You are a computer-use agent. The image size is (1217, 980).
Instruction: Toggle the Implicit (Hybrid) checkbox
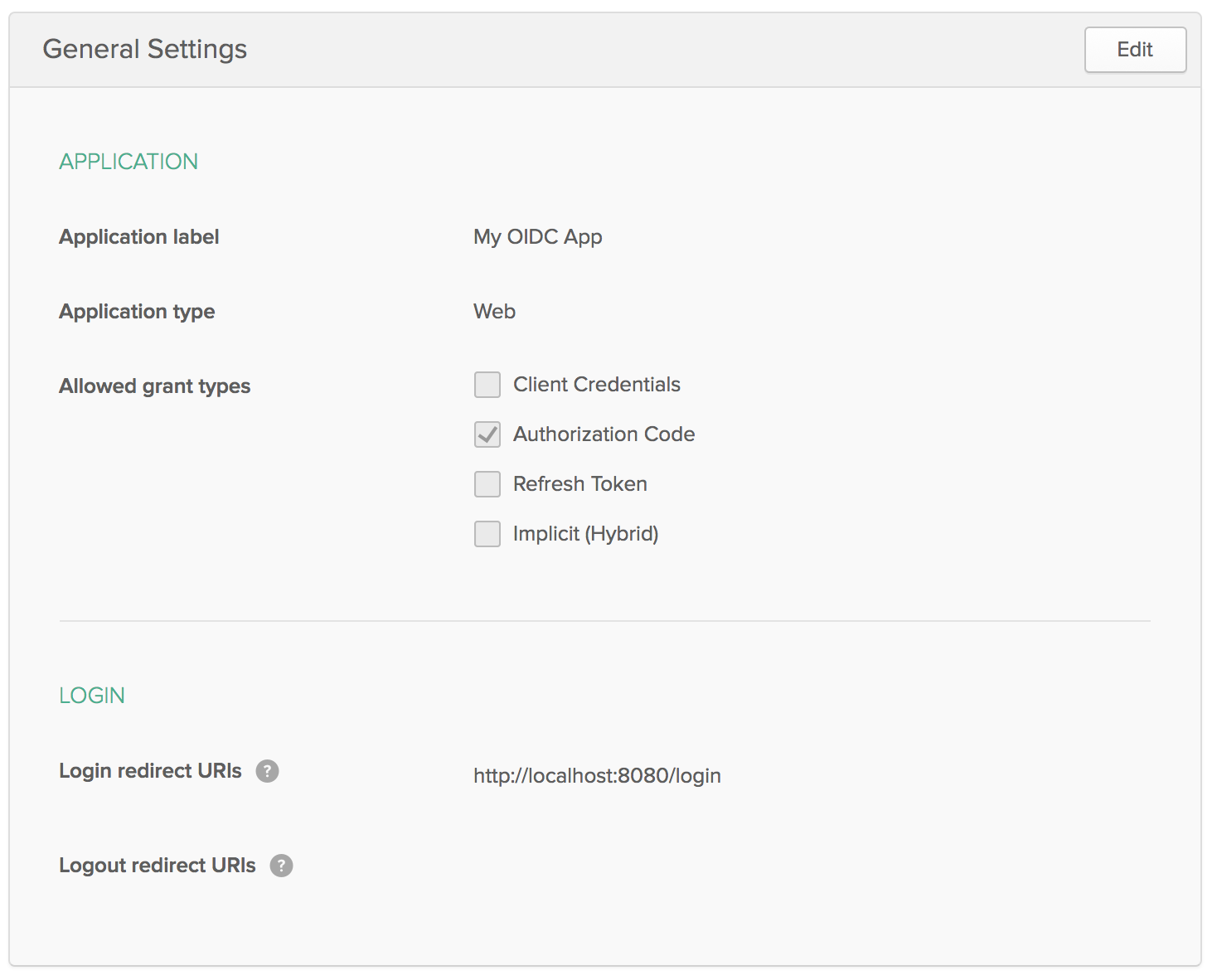487,534
